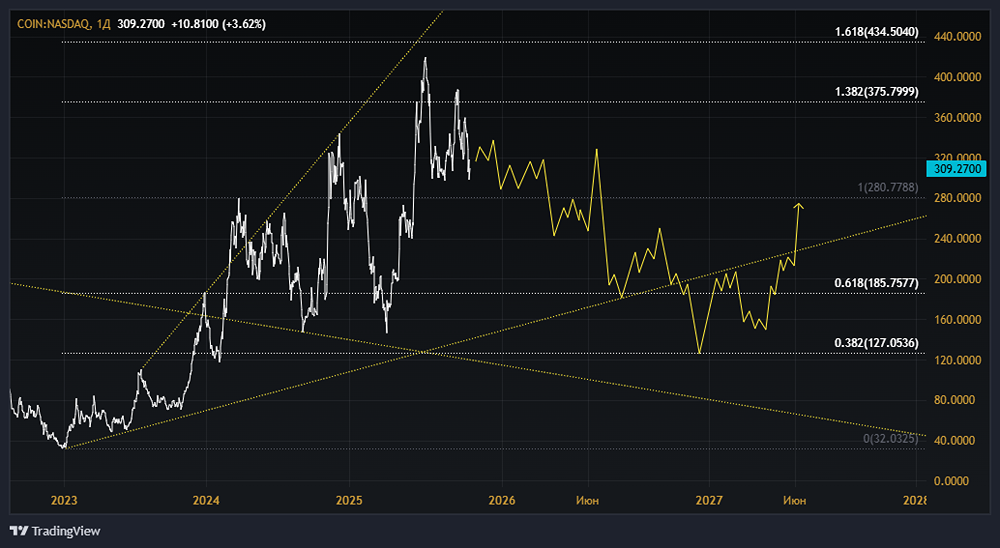The height and width of the screenshot is (548, 1000).
Task: Click the 2023 time axis label
Action: (64, 500)
